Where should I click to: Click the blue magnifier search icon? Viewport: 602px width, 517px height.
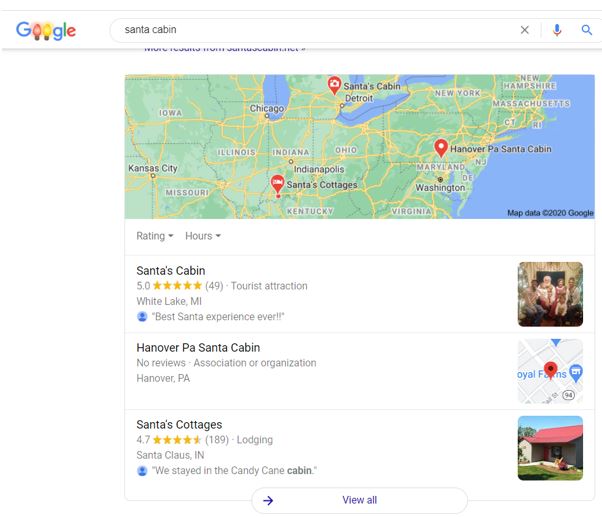[586, 30]
